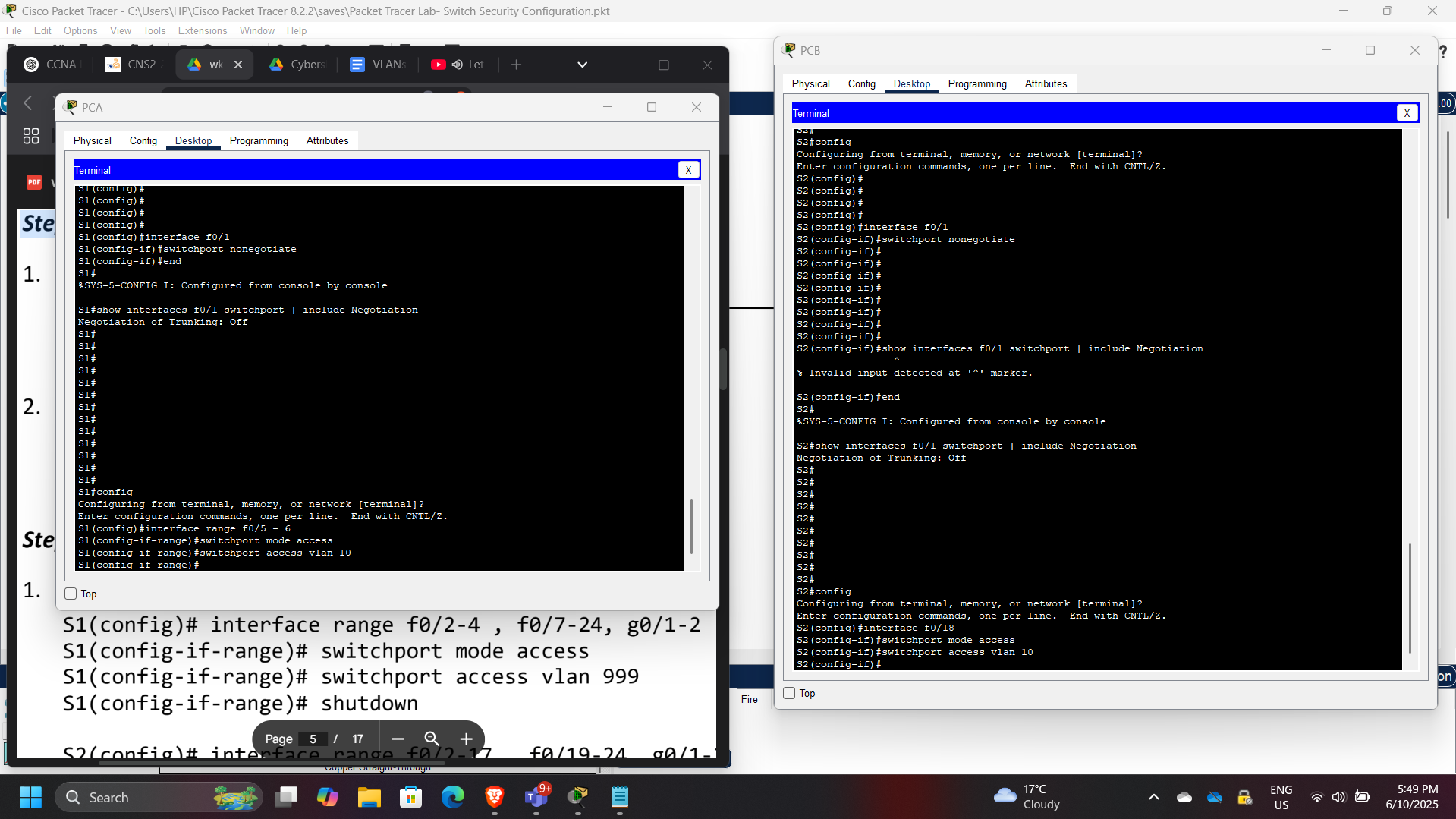Click the PDF zoom in plus icon

click(x=466, y=739)
